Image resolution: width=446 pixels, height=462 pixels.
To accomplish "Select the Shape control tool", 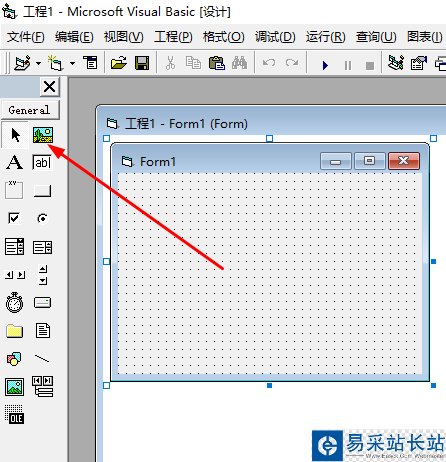I will point(14,359).
